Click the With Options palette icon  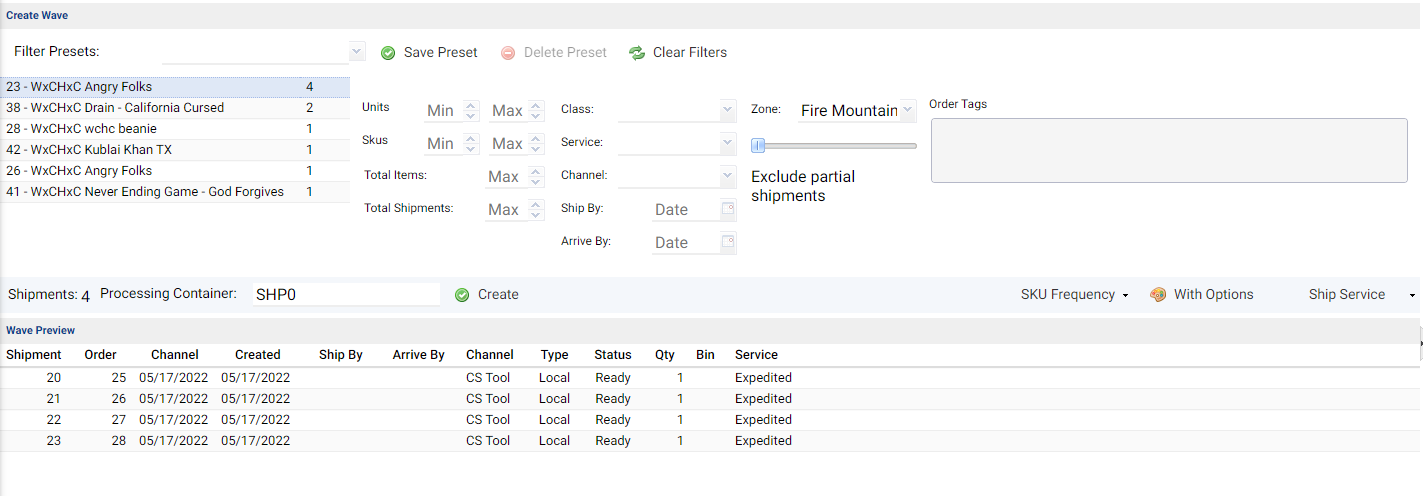coord(1158,295)
